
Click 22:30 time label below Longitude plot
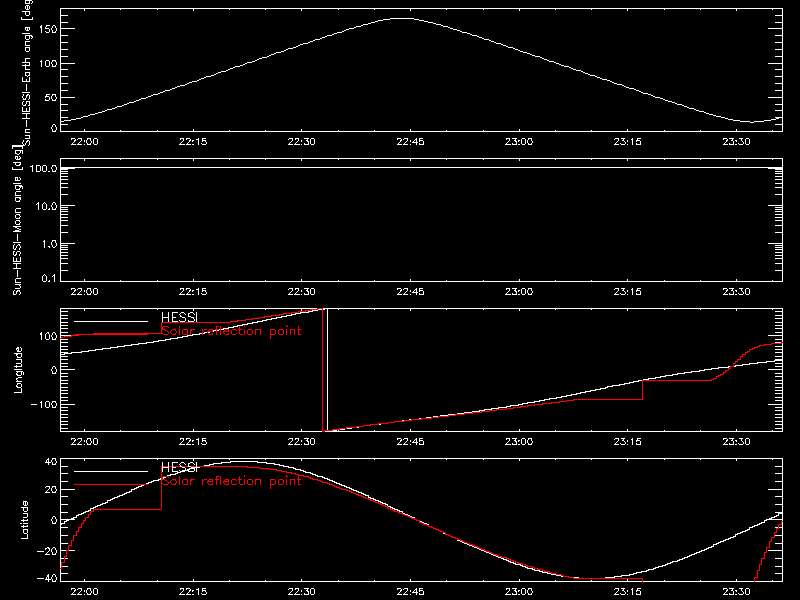pyautogui.click(x=302, y=441)
